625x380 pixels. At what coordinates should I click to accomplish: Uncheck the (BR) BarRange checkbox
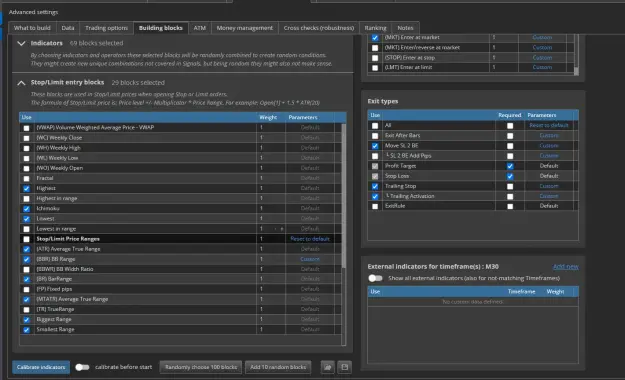tap(26, 280)
